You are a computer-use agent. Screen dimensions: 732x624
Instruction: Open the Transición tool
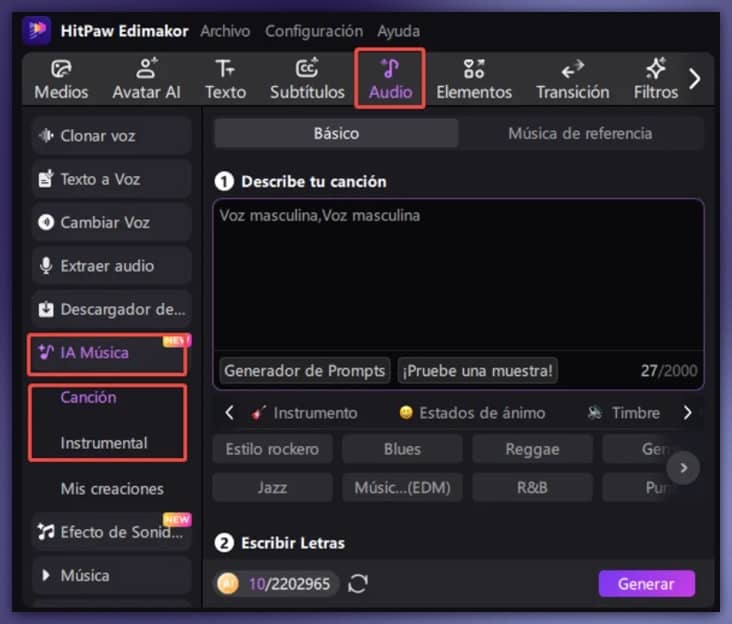[x=572, y=79]
